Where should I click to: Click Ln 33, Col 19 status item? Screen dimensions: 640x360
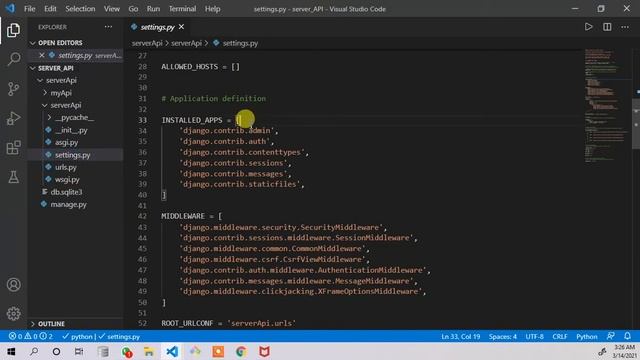(x=460, y=336)
